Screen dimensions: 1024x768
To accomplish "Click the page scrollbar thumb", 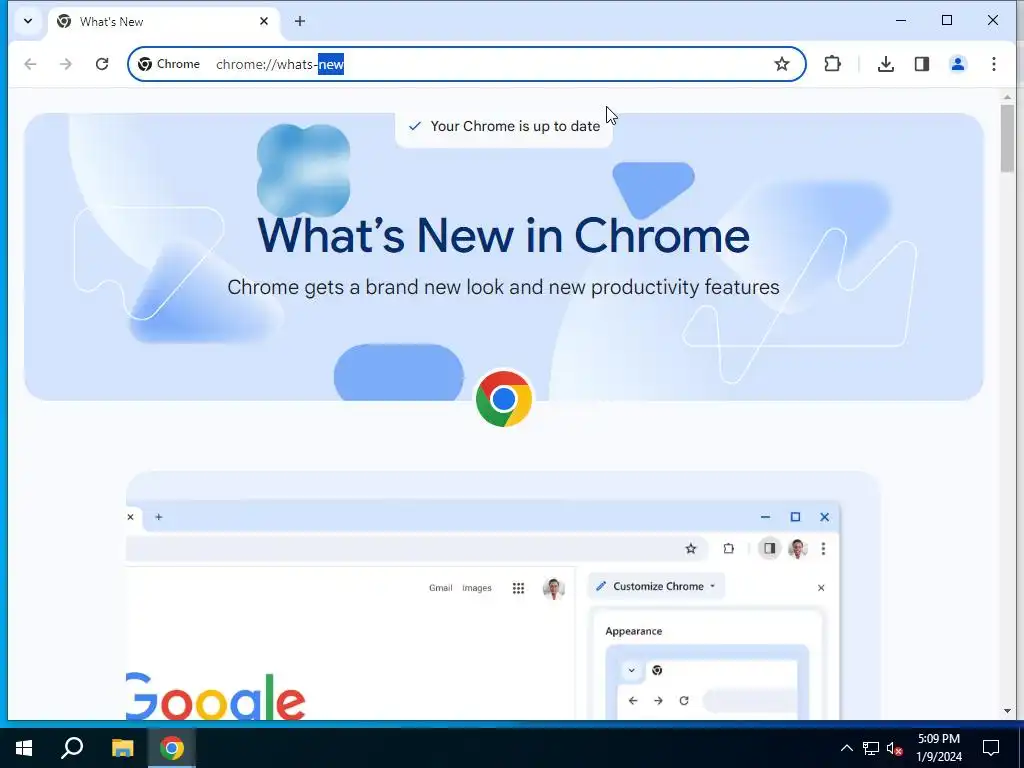I will tap(1007, 138).
